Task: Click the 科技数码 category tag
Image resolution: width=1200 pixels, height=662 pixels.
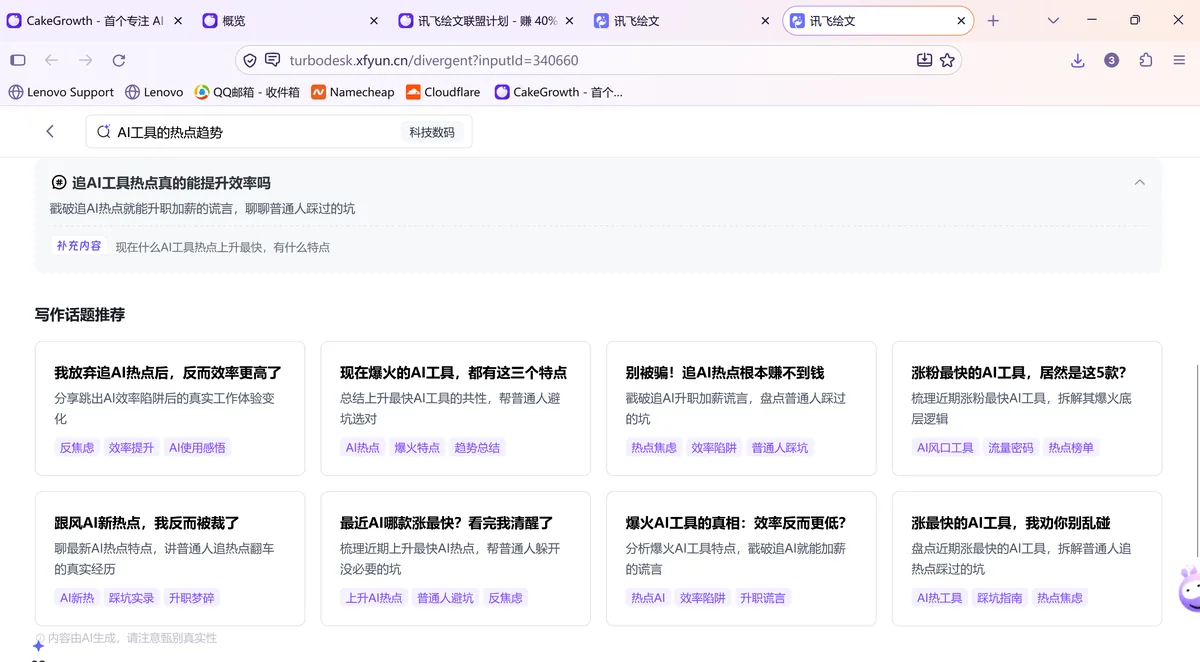Action: point(432,132)
